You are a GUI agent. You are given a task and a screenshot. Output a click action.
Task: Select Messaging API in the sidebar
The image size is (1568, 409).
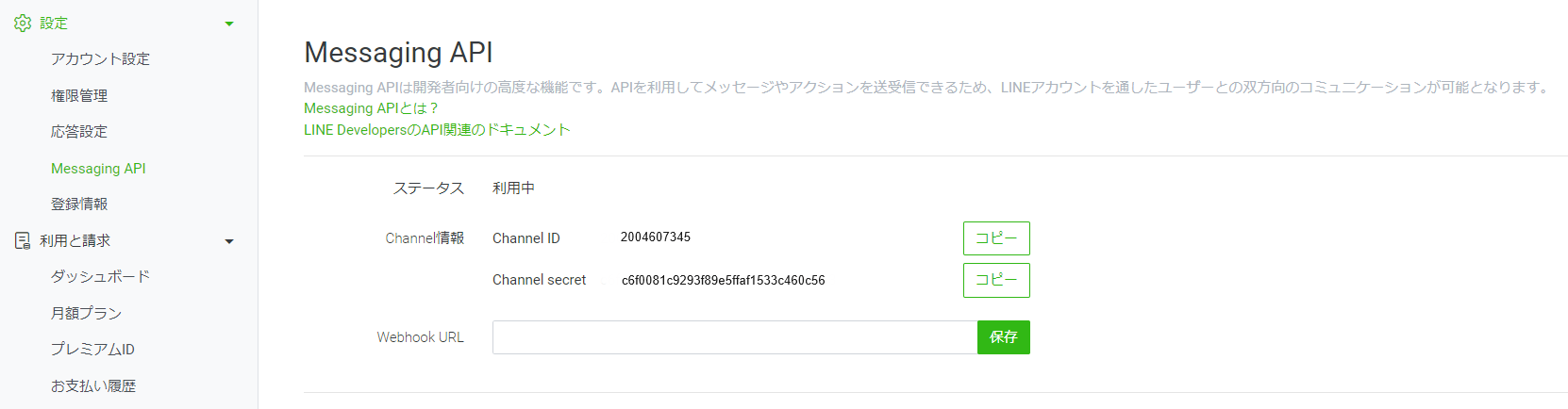tap(98, 168)
